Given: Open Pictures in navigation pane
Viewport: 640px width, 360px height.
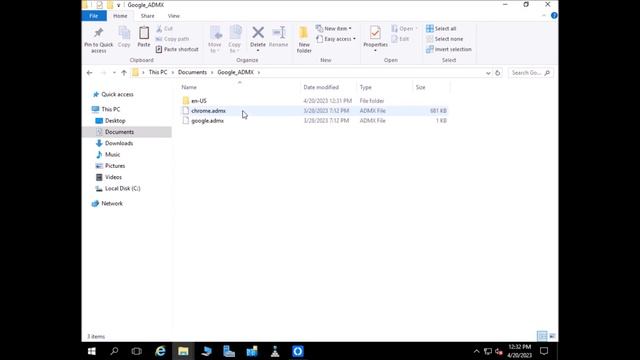Looking at the screenshot, I should pyautogui.click(x=110, y=166).
